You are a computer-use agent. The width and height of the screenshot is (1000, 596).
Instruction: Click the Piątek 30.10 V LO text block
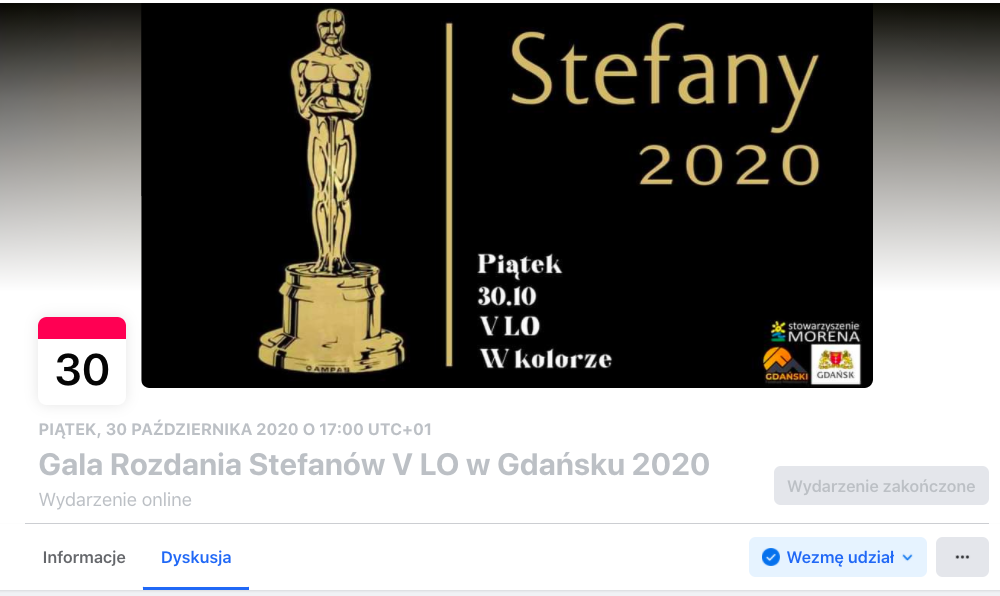click(x=545, y=312)
